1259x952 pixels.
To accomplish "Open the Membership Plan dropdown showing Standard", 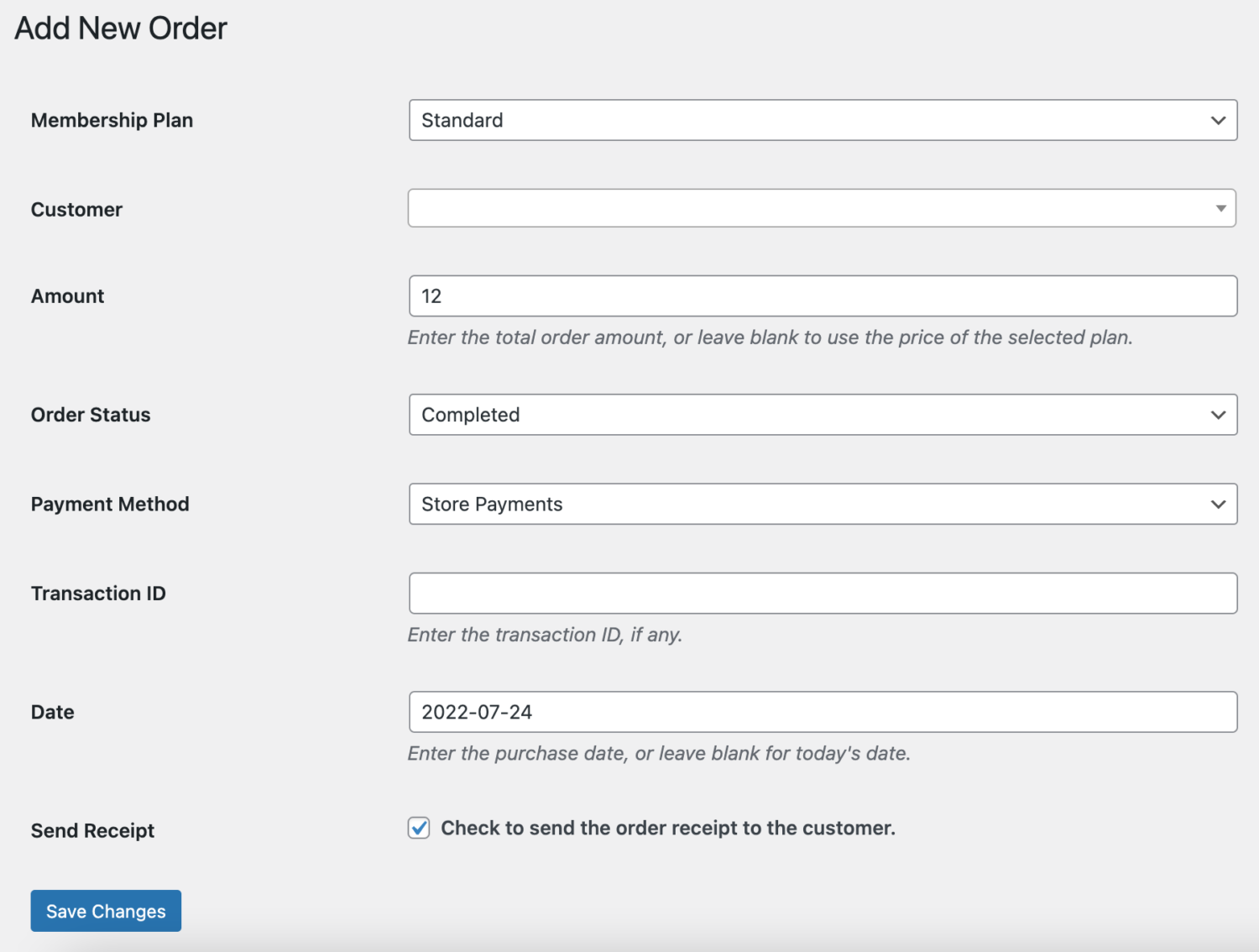I will [x=823, y=120].
